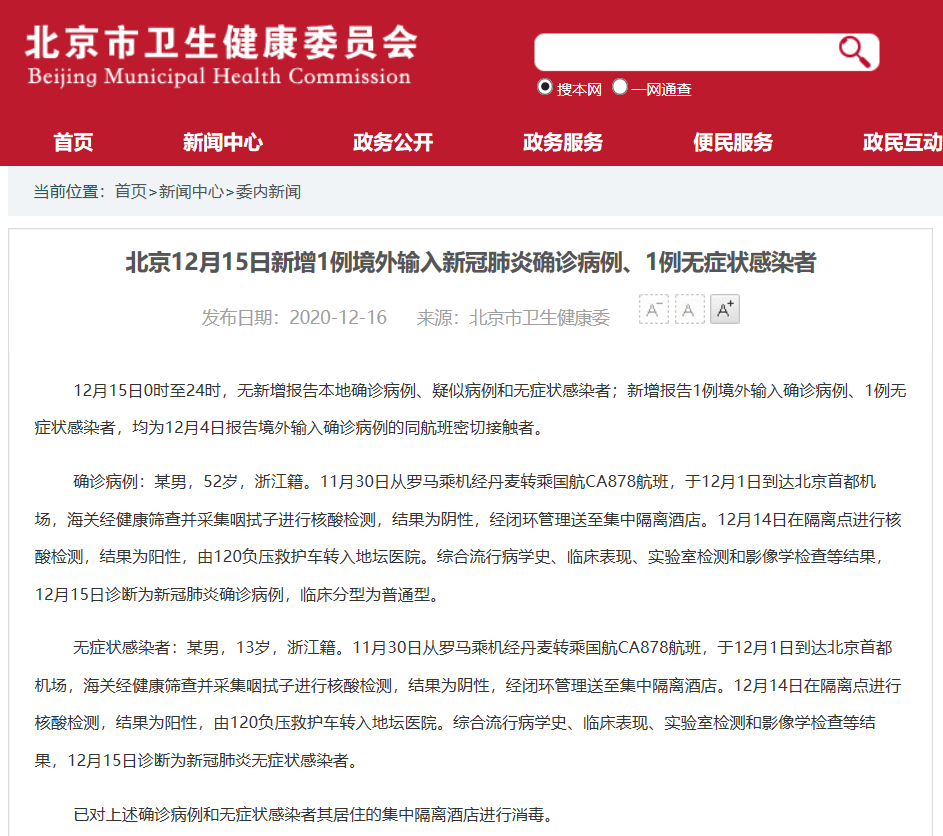This screenshot has height=836, width=943.
Task: Open the 首页 navigation menu item
Action: (x=73, y=142)
